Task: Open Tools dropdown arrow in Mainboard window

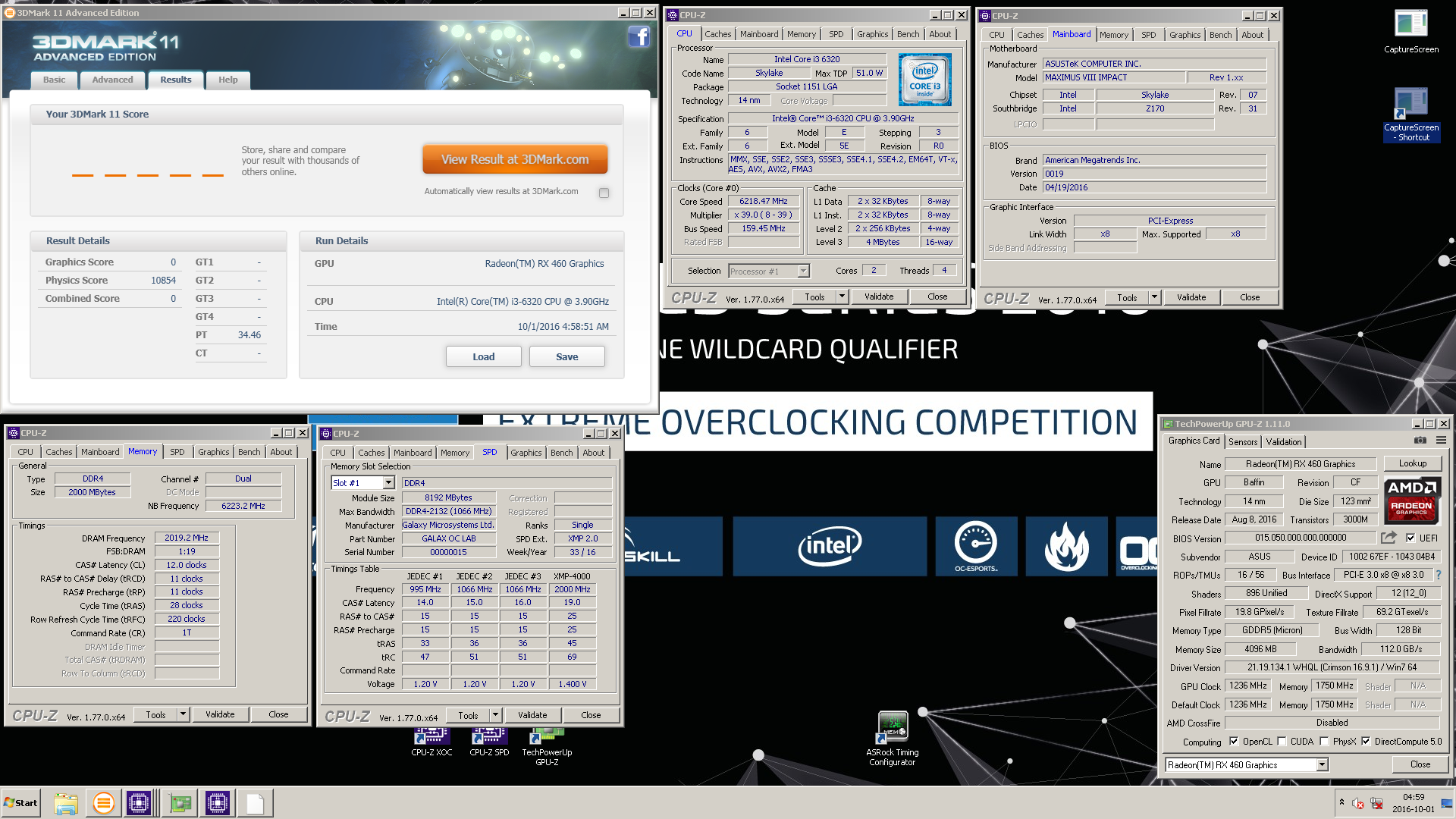Action: (x=1154, y=297)
